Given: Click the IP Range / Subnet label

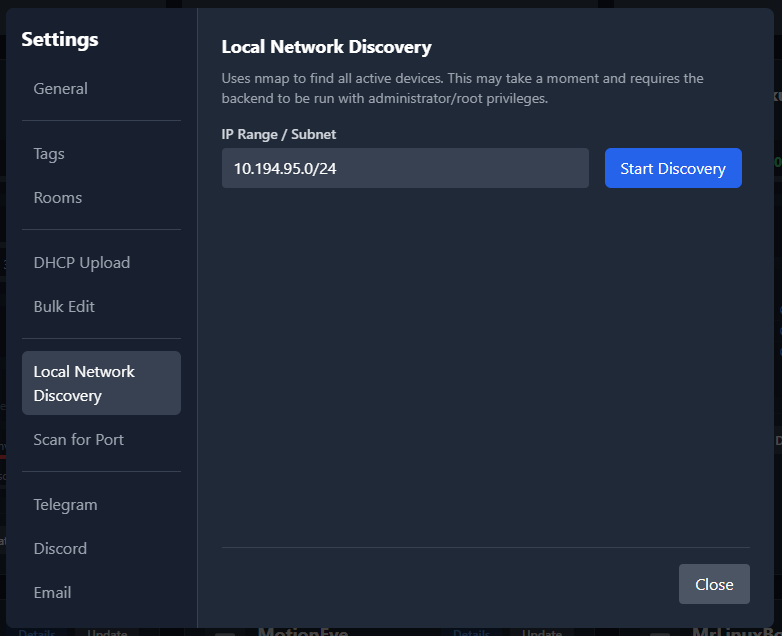Looking at the screenshot, I should point(279,134).
